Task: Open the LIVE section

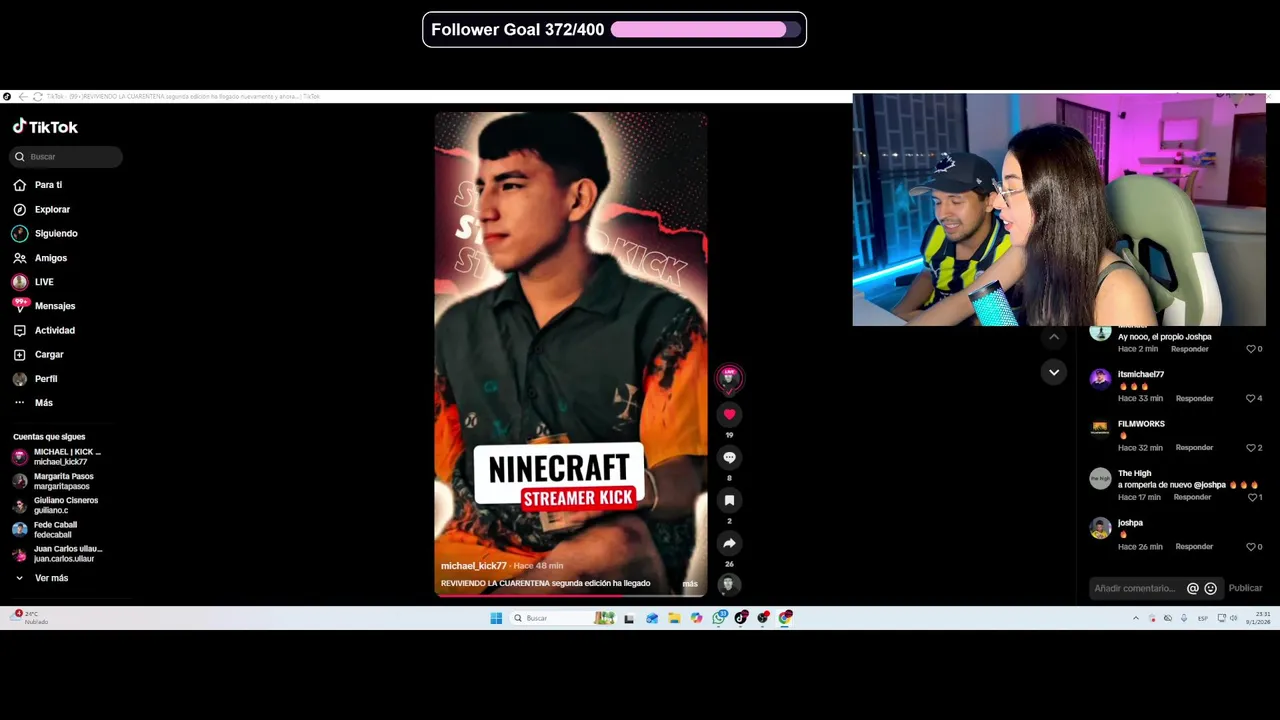Action: tap(33, 282)
